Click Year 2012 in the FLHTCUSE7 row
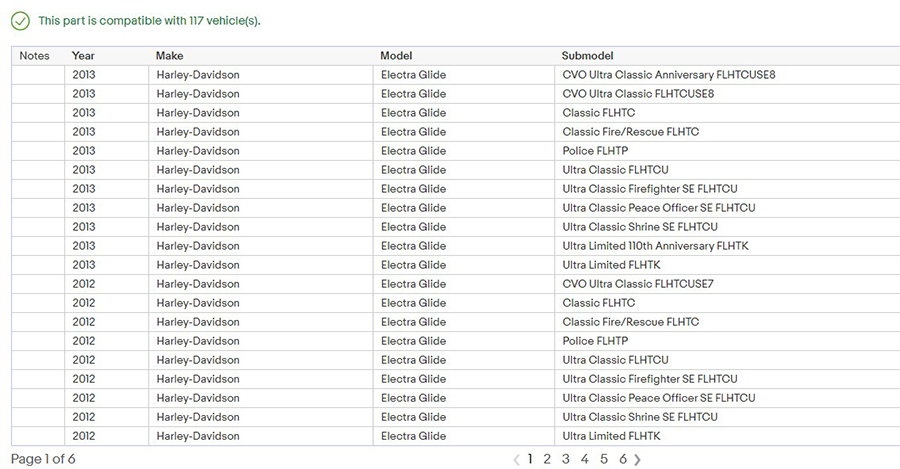The image size is (900, 469). [84, 284]
